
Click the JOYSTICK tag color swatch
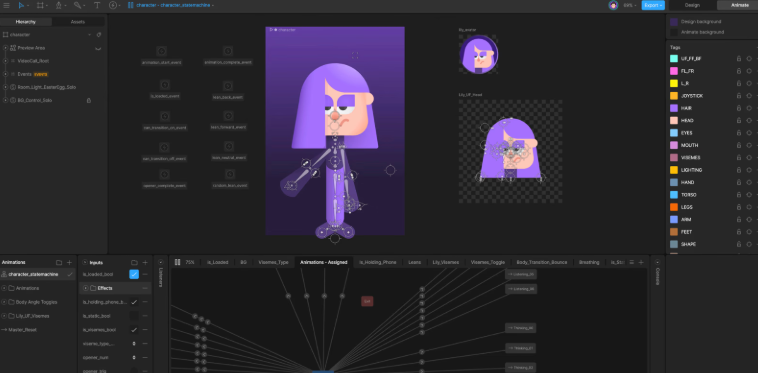[x=673, y=96]
